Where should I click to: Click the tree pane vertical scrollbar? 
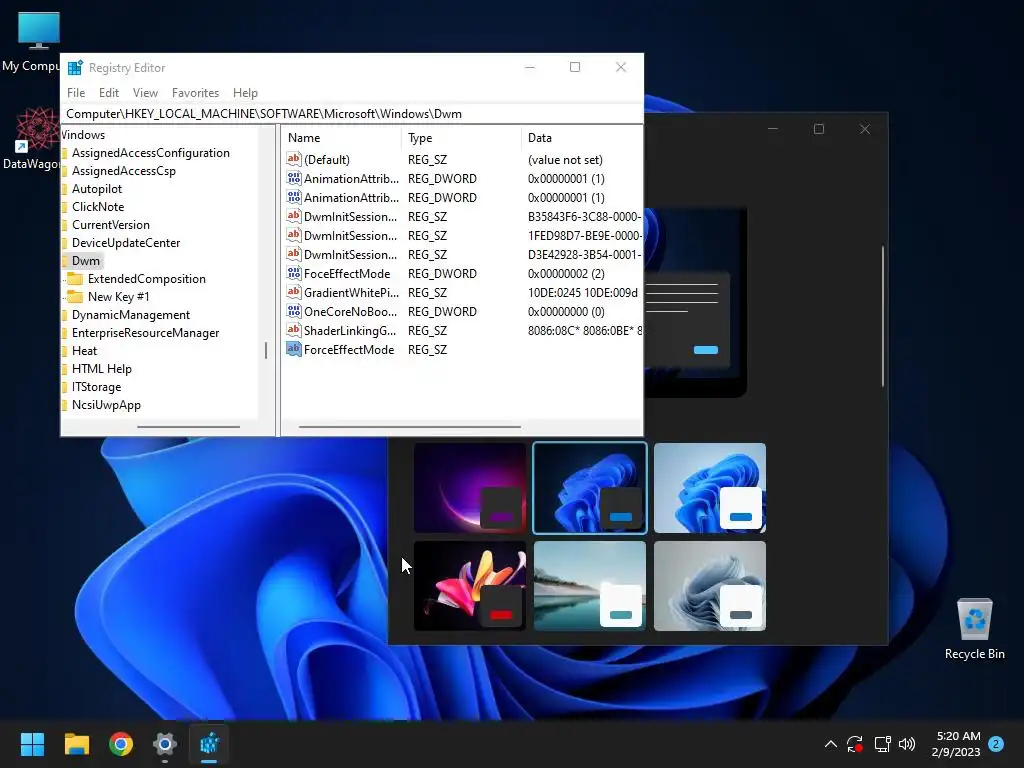[266, 350]
